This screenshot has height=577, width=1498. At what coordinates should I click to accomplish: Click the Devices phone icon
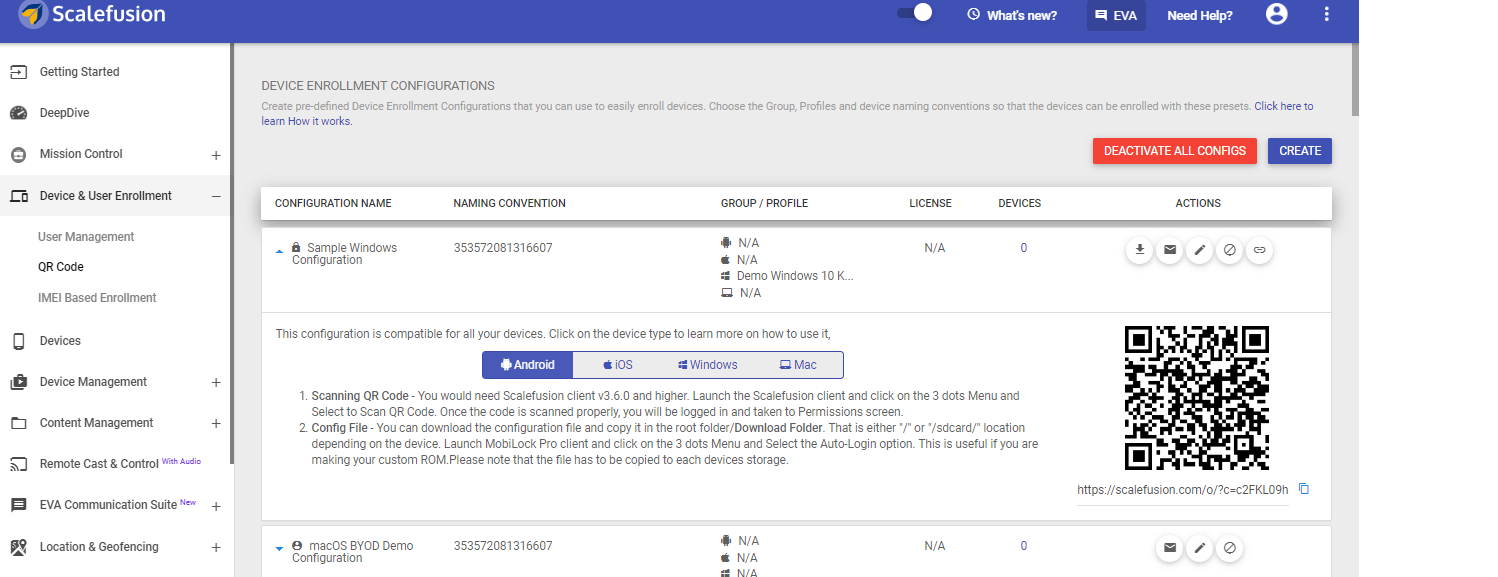[18, 341]
